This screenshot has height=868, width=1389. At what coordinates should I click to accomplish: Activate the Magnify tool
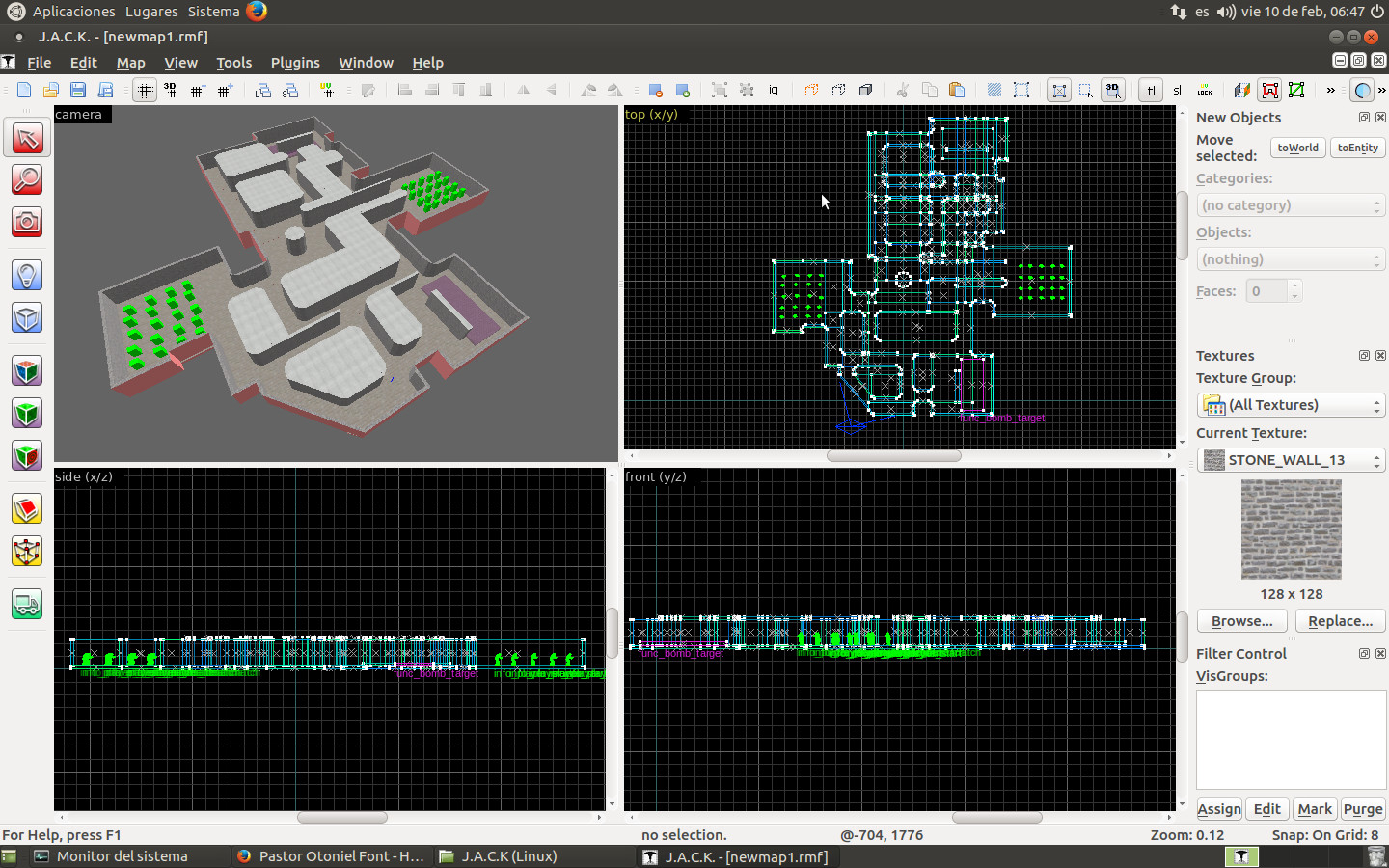coord(26,180)
